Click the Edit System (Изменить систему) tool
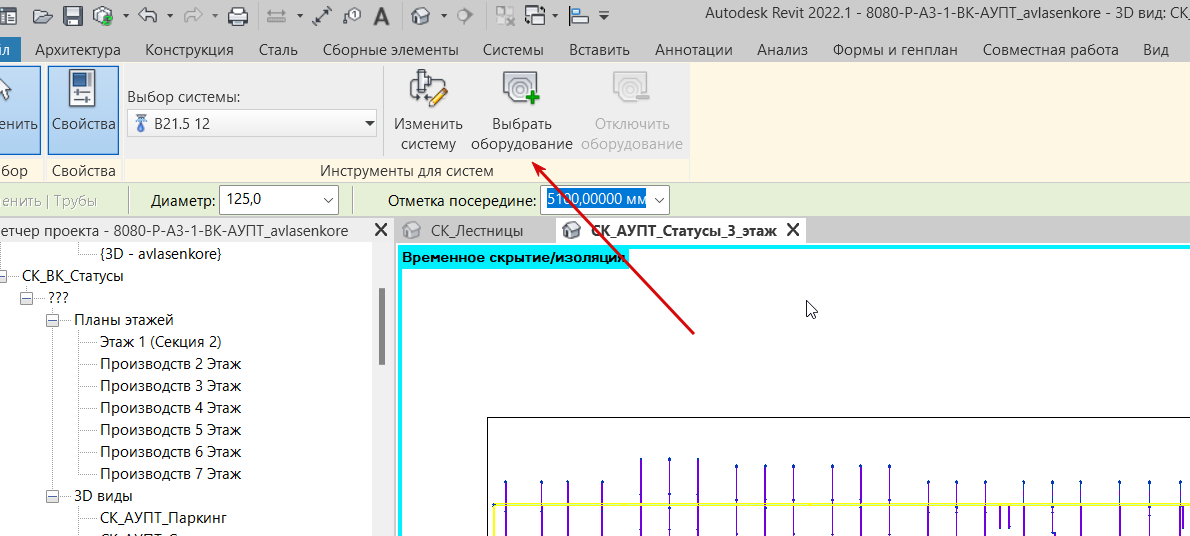The width and height of the screenshot is (1190, 536). click(x=428, y=110)
